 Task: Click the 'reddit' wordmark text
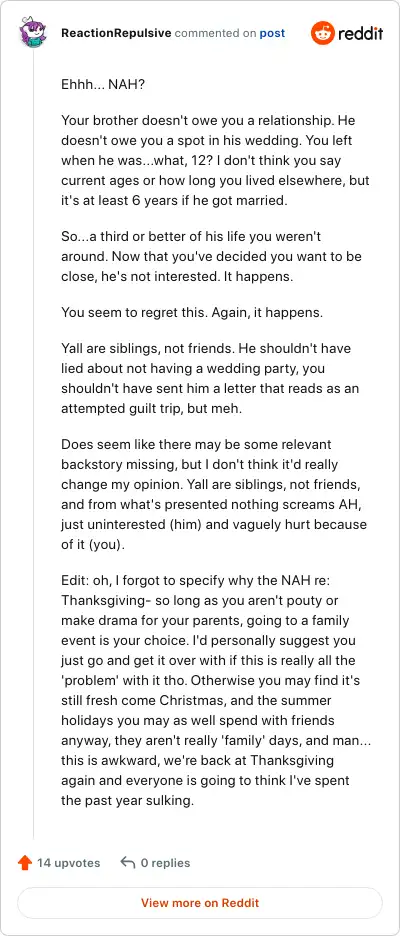coord(361,33)
